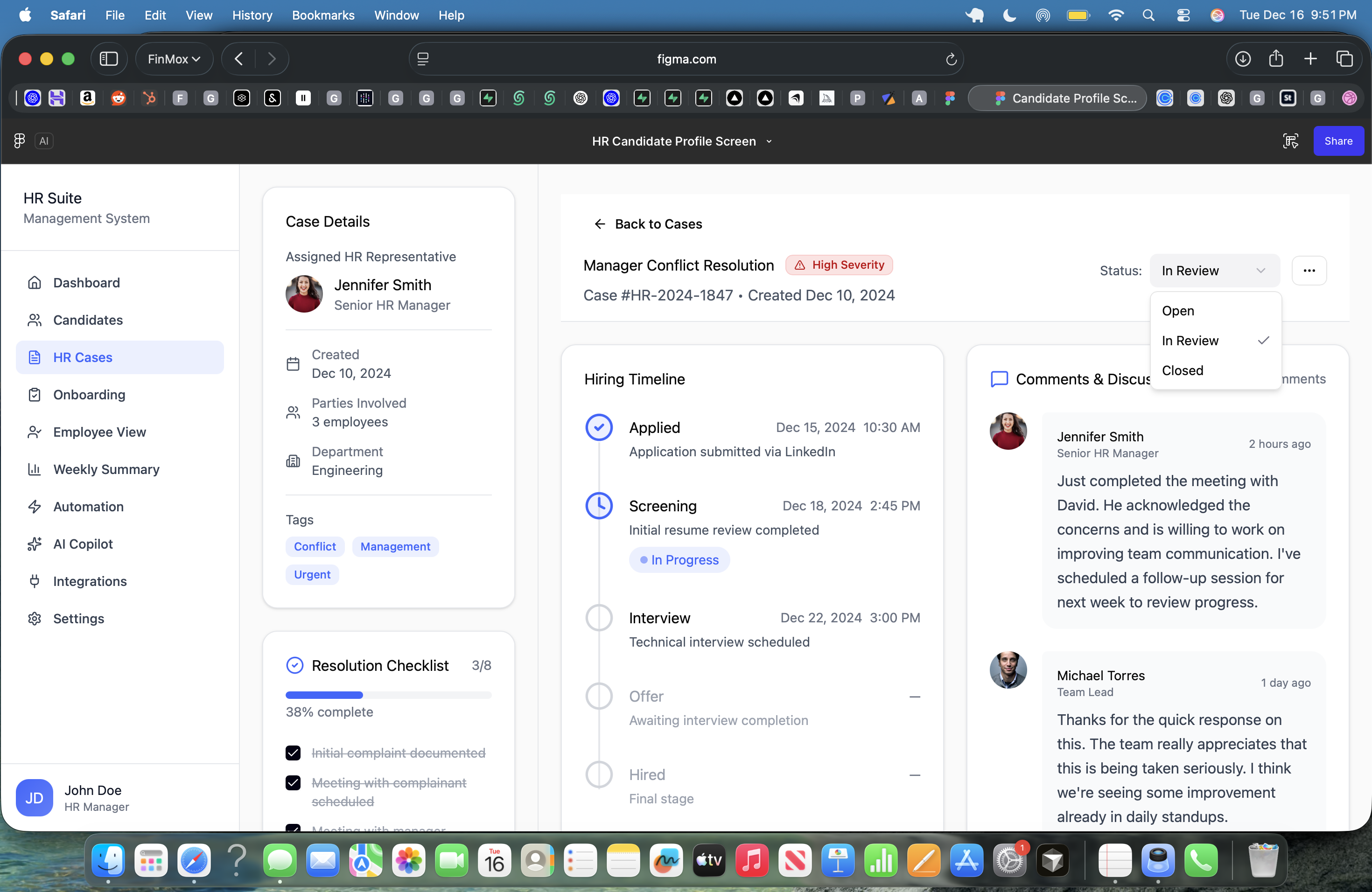Click the comments speech bubble icon
This screenshot has height=892, width=1372.
(999, 379)
